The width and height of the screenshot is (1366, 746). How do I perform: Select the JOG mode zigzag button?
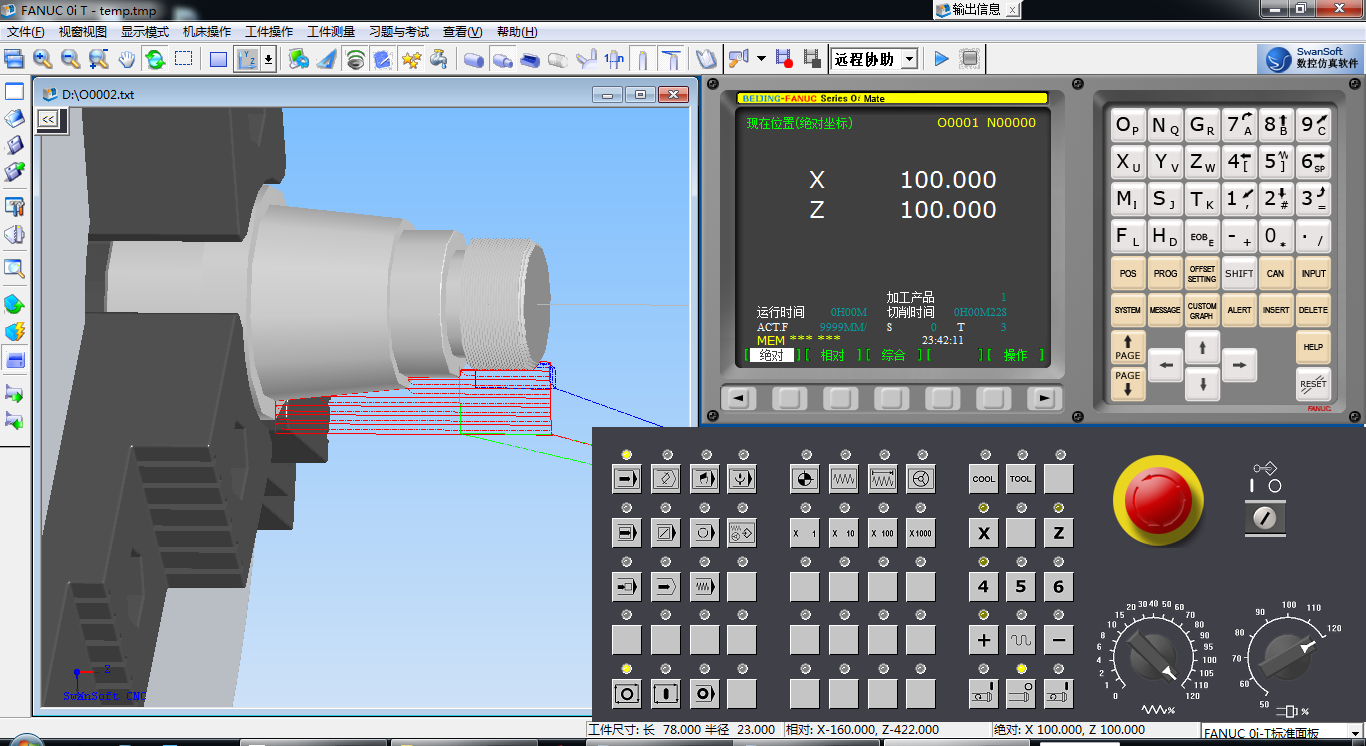(845, 479)
